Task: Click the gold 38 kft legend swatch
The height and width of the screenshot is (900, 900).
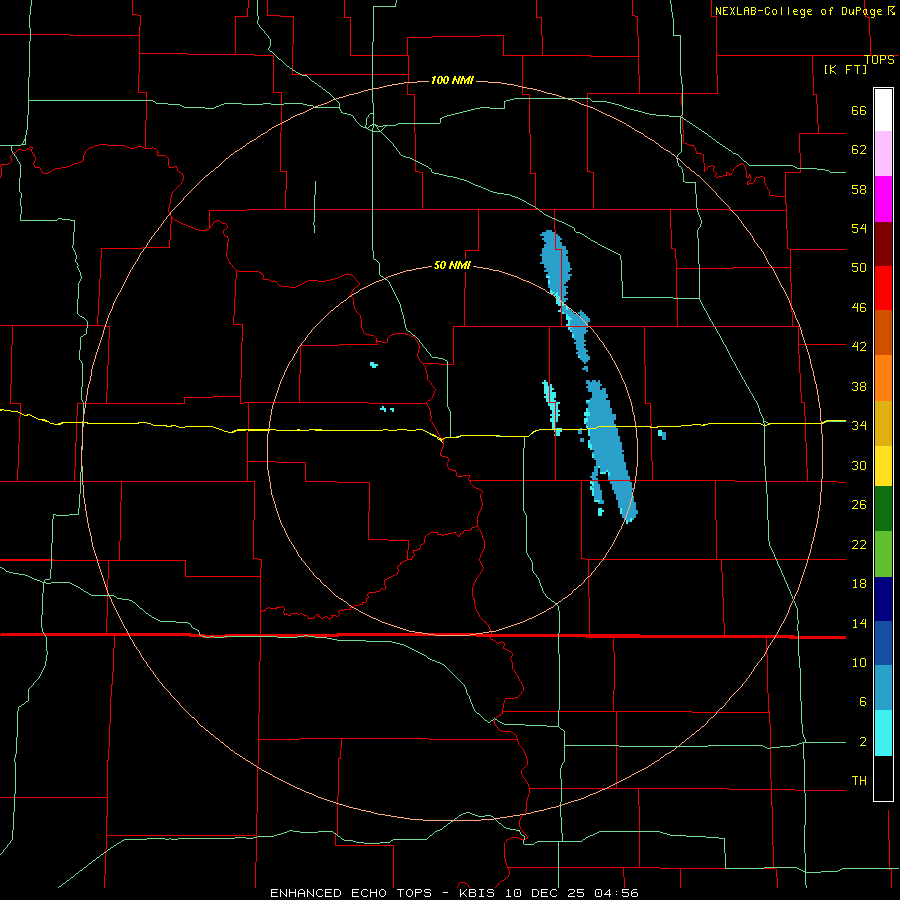Action: click(x=883, y=423)
